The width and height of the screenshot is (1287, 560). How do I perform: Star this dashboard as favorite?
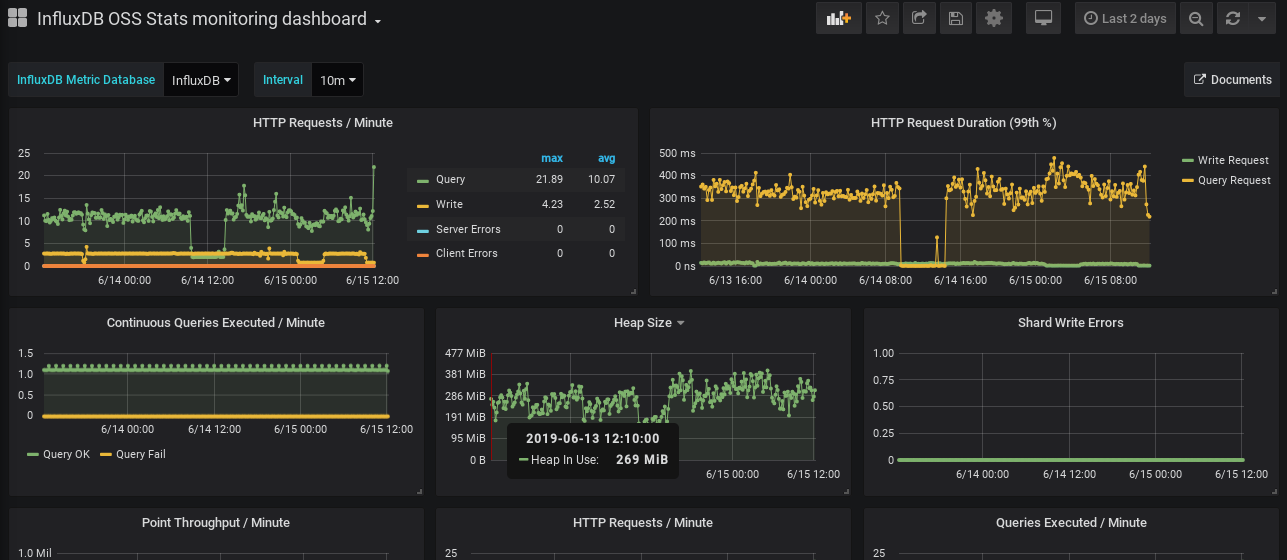pos(882,18)
